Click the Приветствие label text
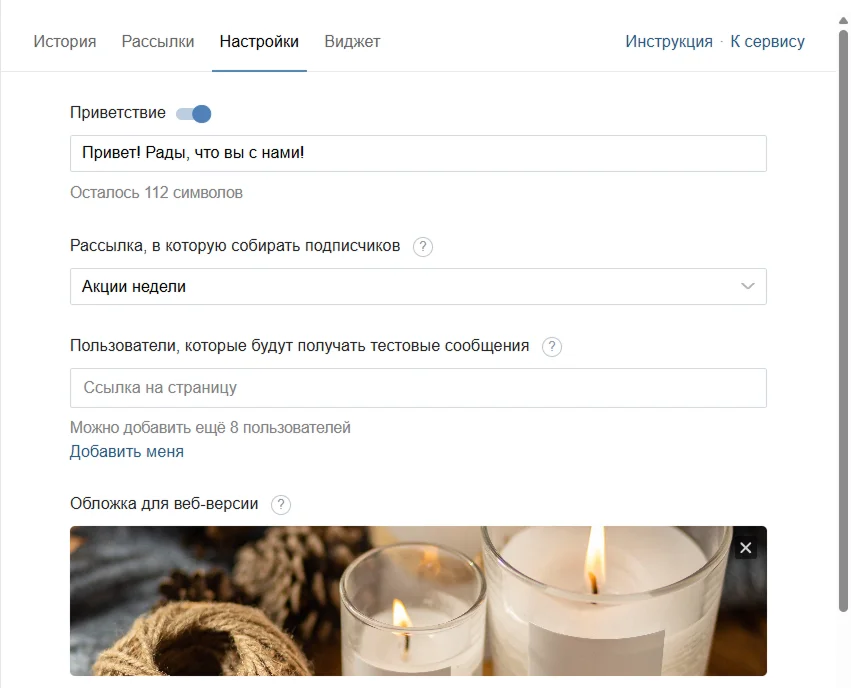 (118, 112)
